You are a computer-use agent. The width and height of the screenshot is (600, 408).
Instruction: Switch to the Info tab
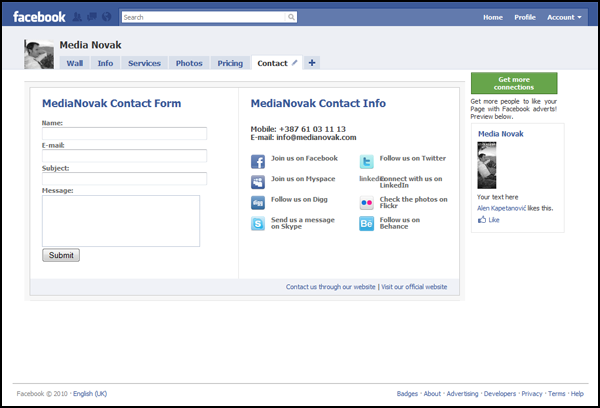105,63
